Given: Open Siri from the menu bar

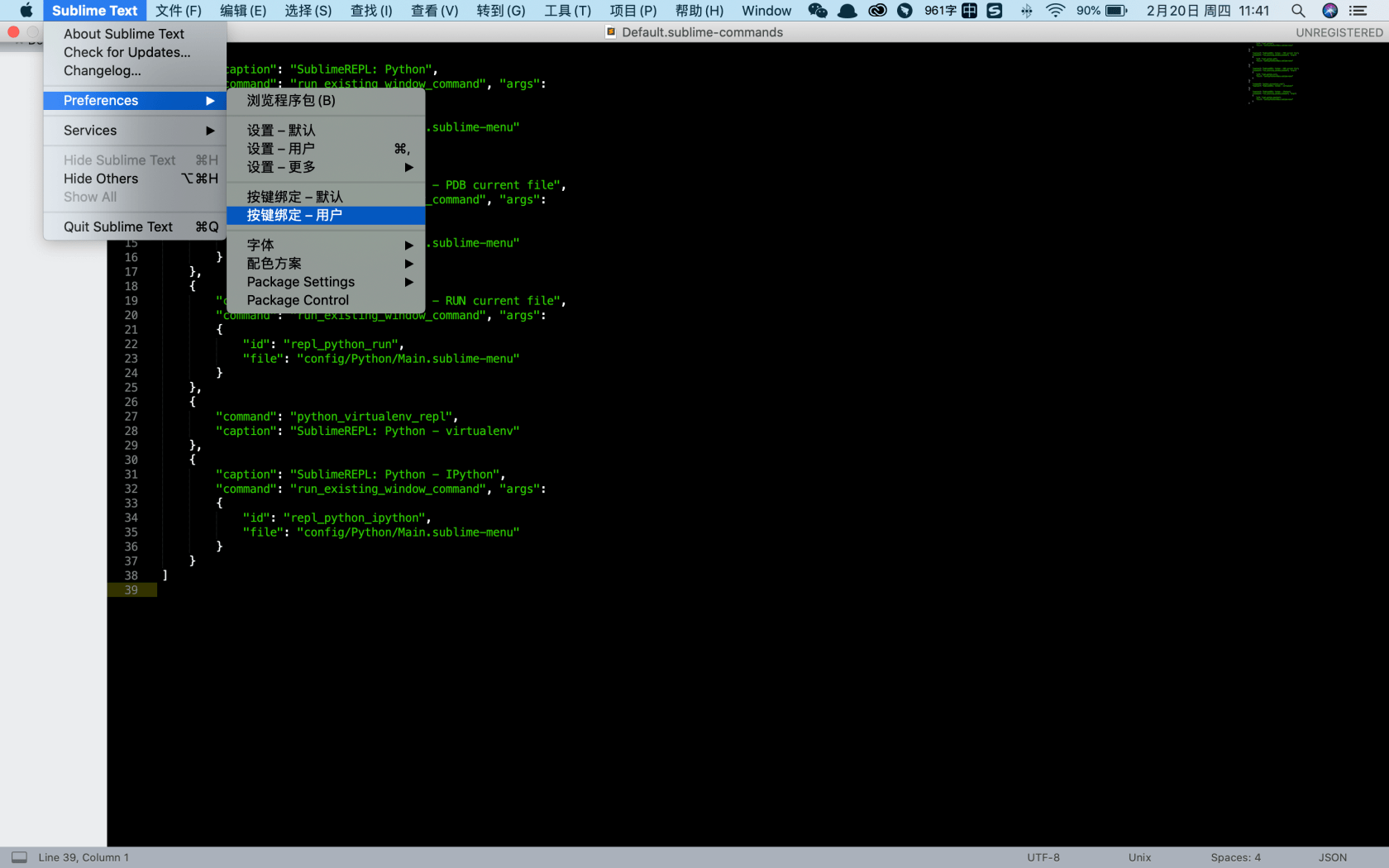Looking at the screenshot, I should [1329, 11].
